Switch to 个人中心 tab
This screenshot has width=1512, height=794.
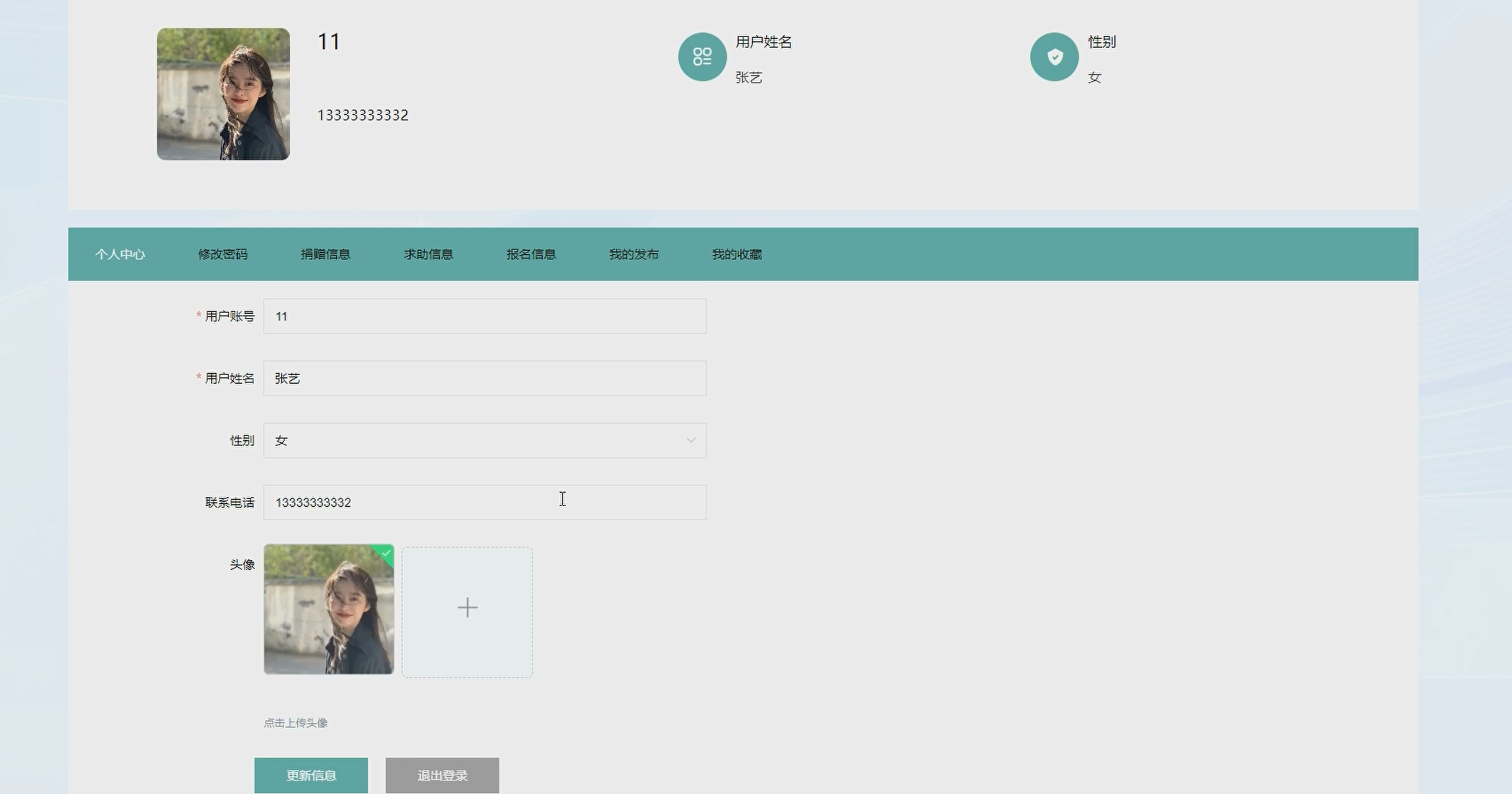(x=120, y=254)
